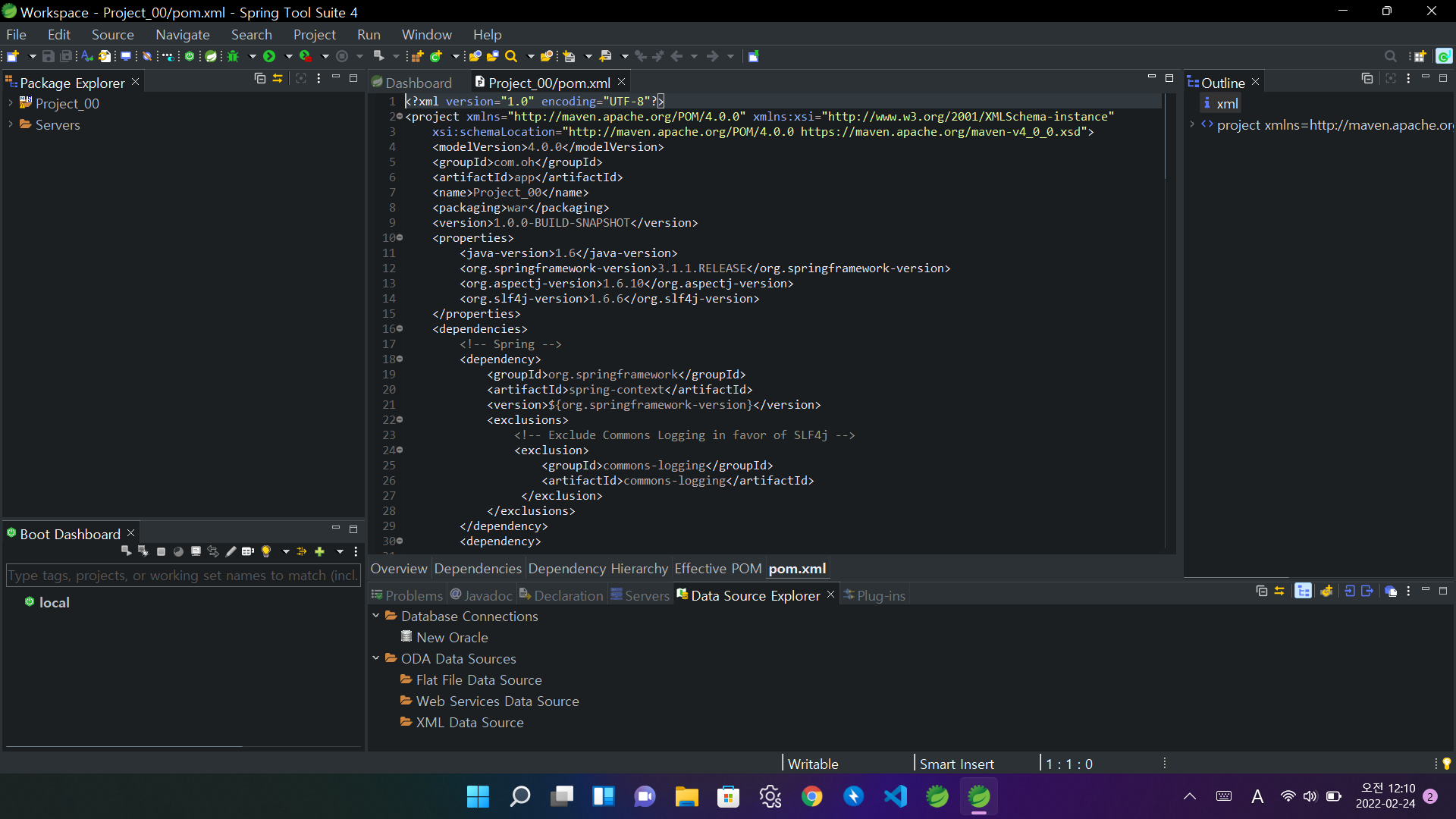Switch to the Dependency Hierarchy tab
This screenshot has height=819, width=1456.
pyautogui.click(x=598, y=569)
